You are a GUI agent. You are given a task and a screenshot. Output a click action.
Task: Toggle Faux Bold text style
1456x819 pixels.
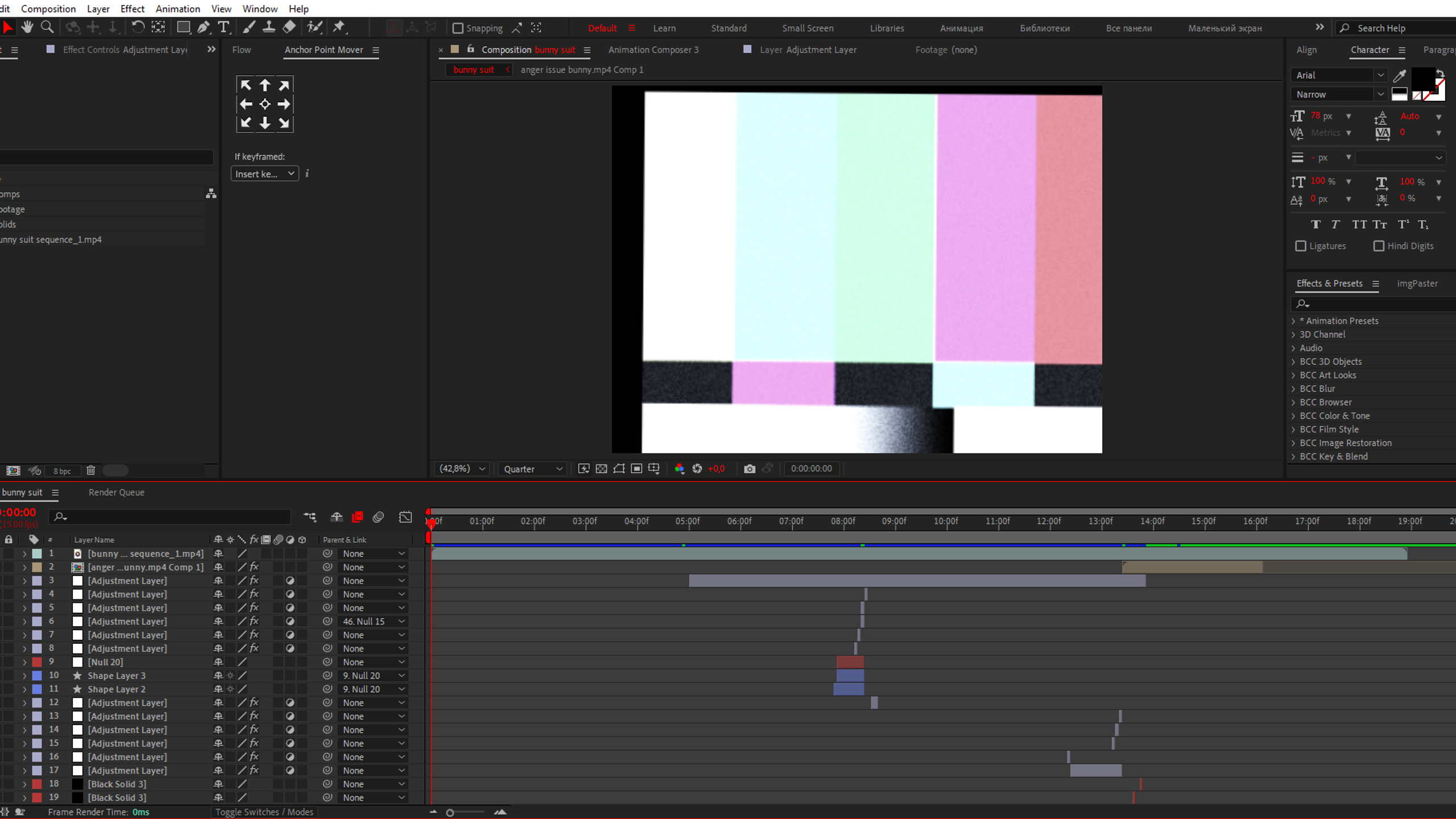(x=1316, y=225)
